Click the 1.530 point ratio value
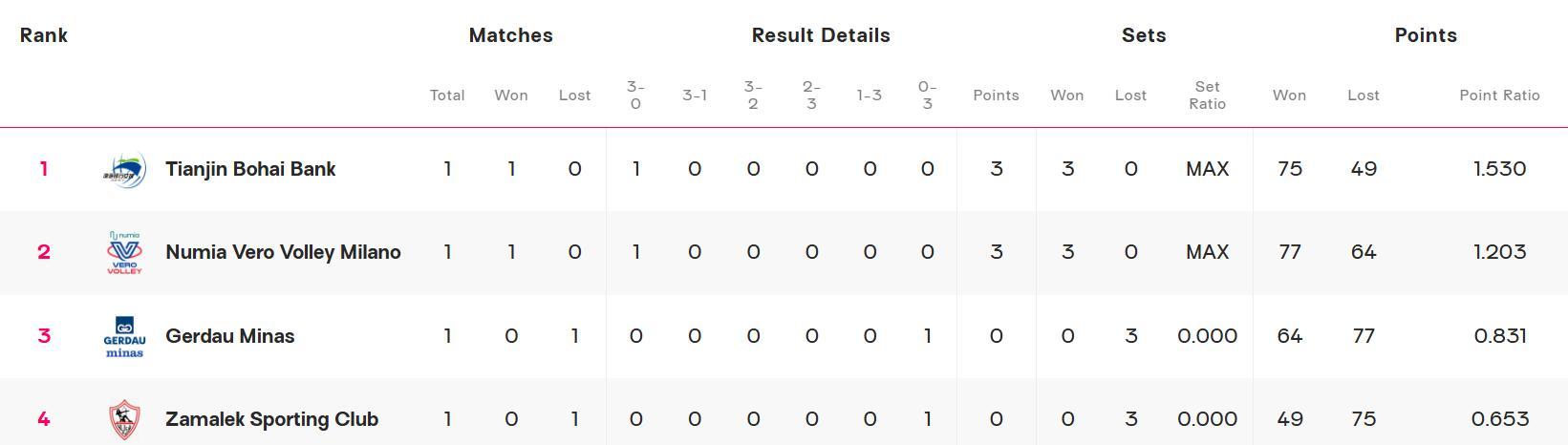Image resolution: width=1568 pixels, height=445 pixels. [1499, 169]
